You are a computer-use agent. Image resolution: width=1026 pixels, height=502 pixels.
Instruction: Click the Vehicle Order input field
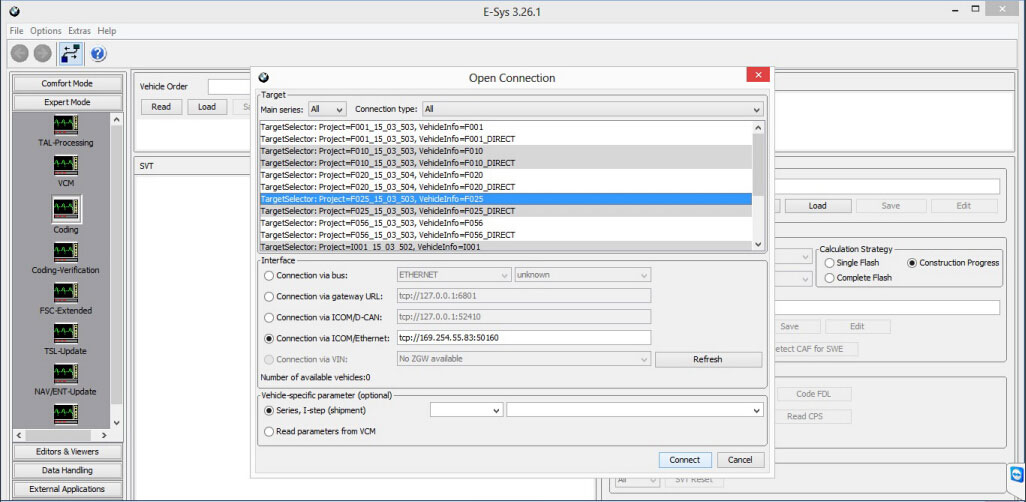pyautogui.click(x=230, y=86)
